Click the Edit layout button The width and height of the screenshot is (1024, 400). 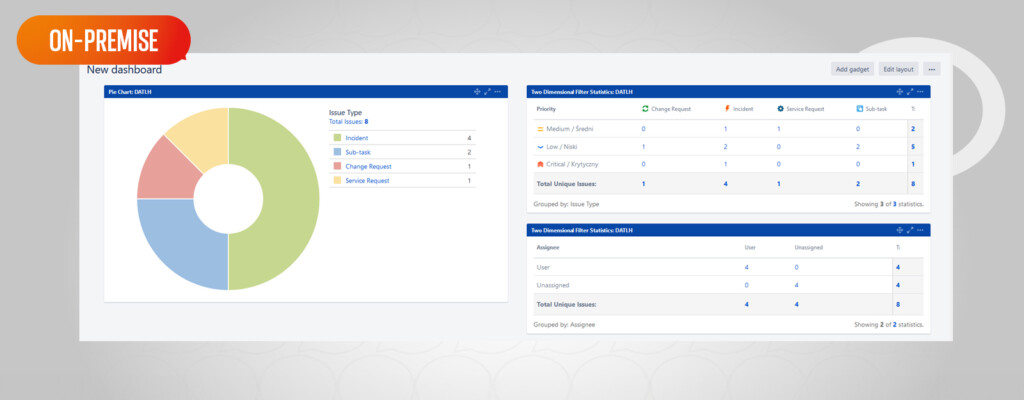click(x=898, y=69)
